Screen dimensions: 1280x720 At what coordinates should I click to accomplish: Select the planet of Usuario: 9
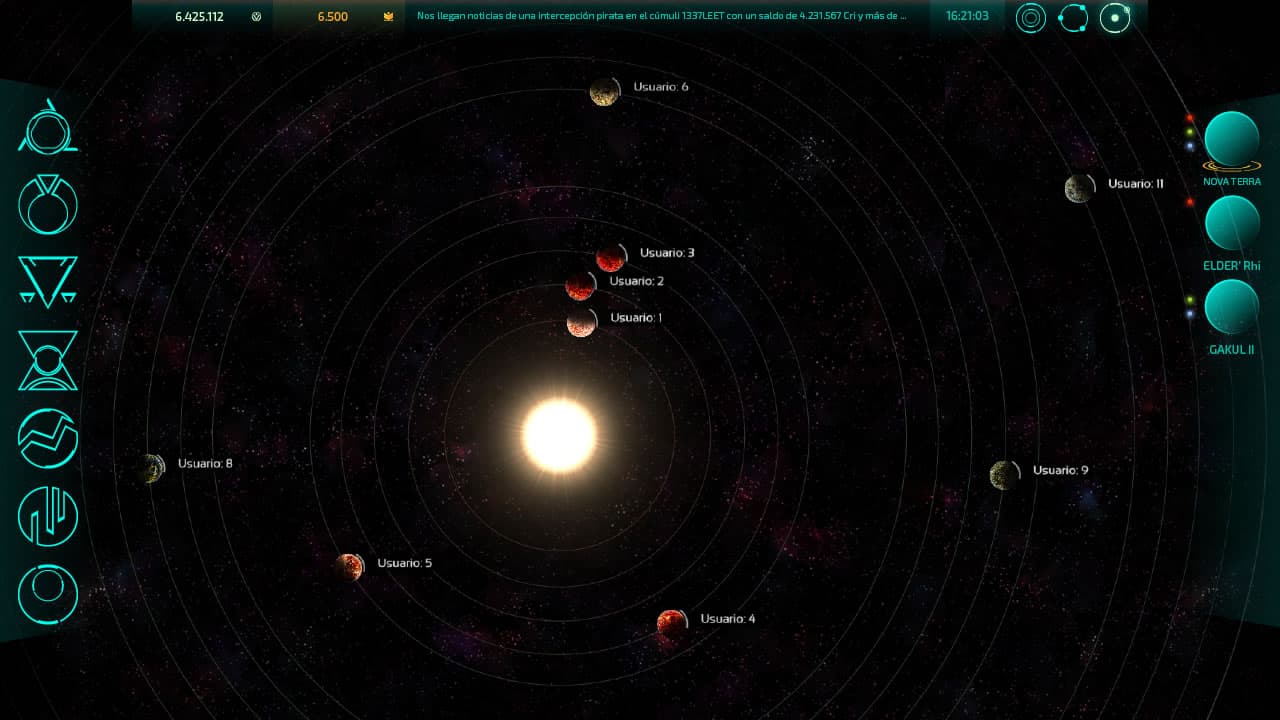1003,475
